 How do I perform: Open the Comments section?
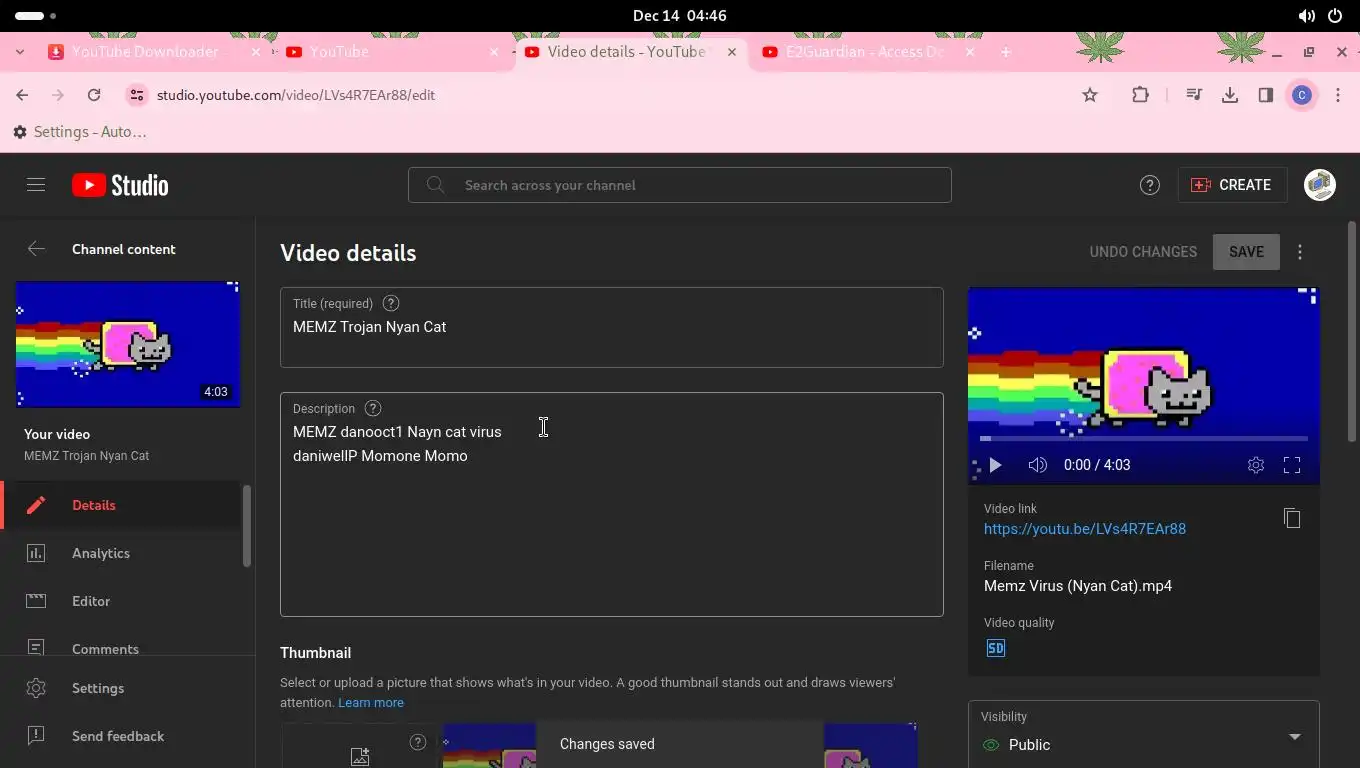pyautogui.click(x=122, y=643)
